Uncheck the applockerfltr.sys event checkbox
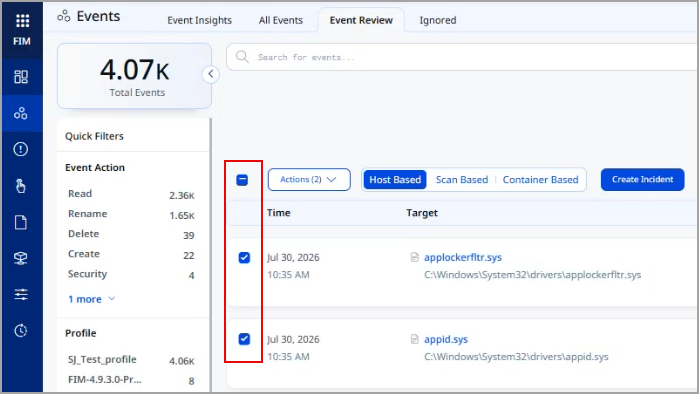The image size is (699, 394). pyautogui.click(x=244, y=258)
